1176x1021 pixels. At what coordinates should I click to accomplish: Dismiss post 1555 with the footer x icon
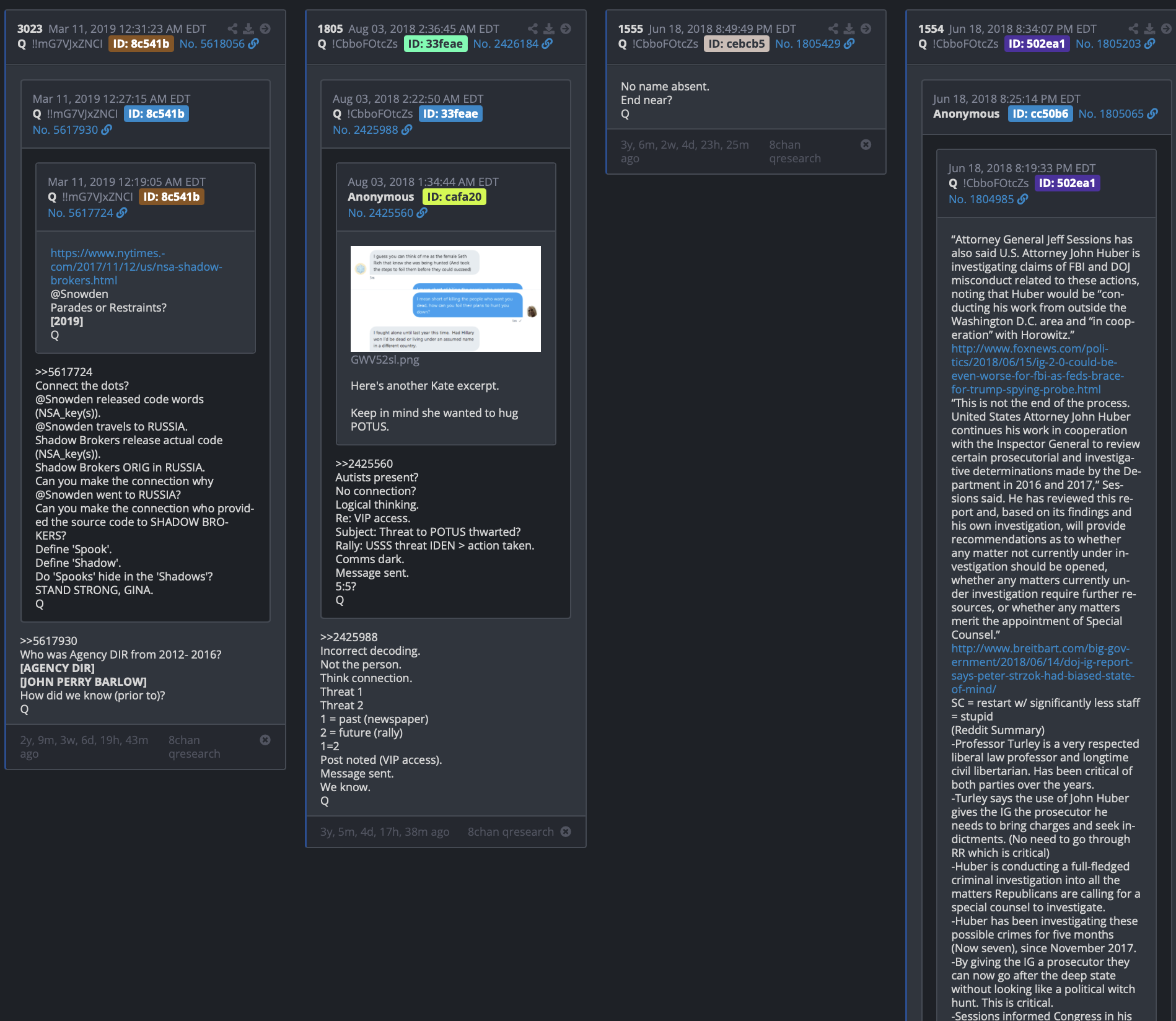(866, 144)
